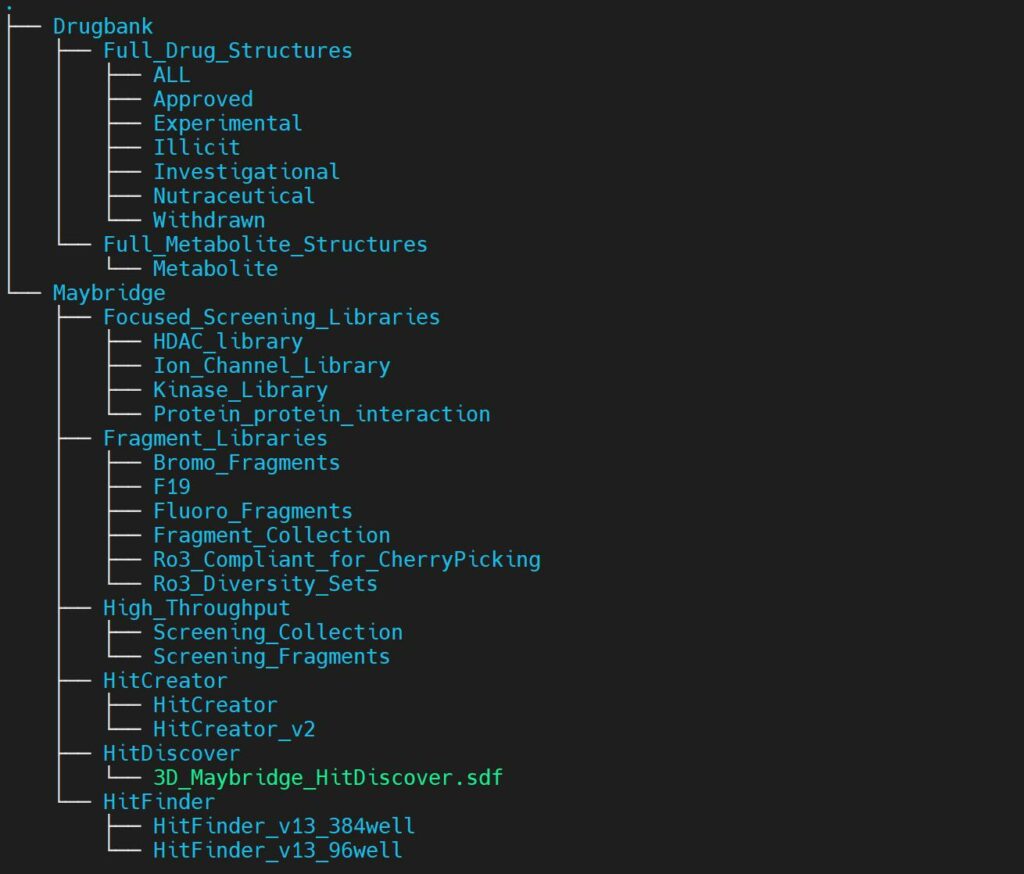Select the Maybridge directory name
1024x874 pixels.
click(109, 293)
